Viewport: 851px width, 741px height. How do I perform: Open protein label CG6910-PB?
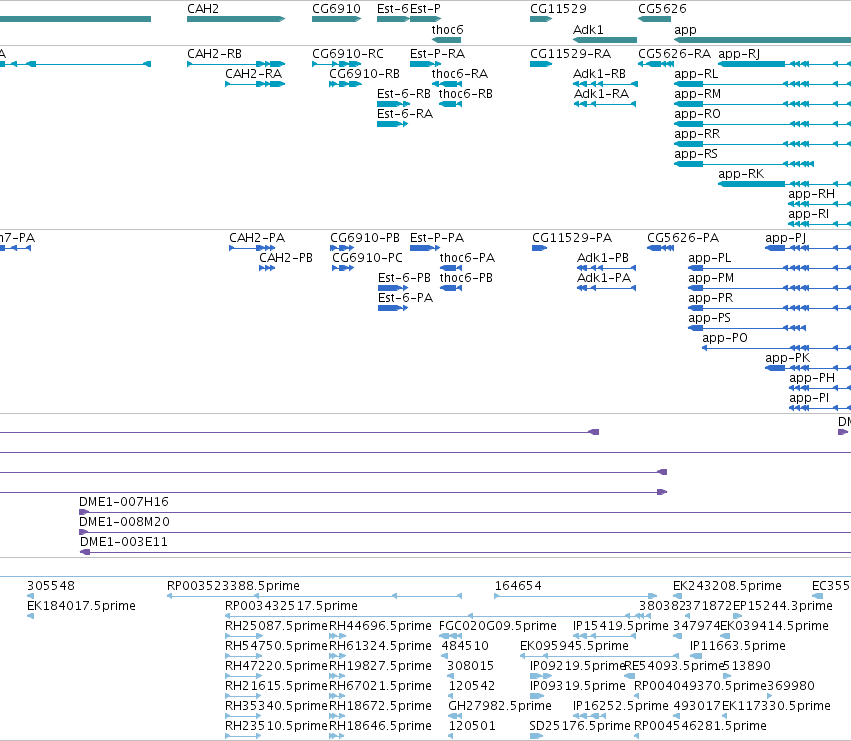click(x=365, y=238)
